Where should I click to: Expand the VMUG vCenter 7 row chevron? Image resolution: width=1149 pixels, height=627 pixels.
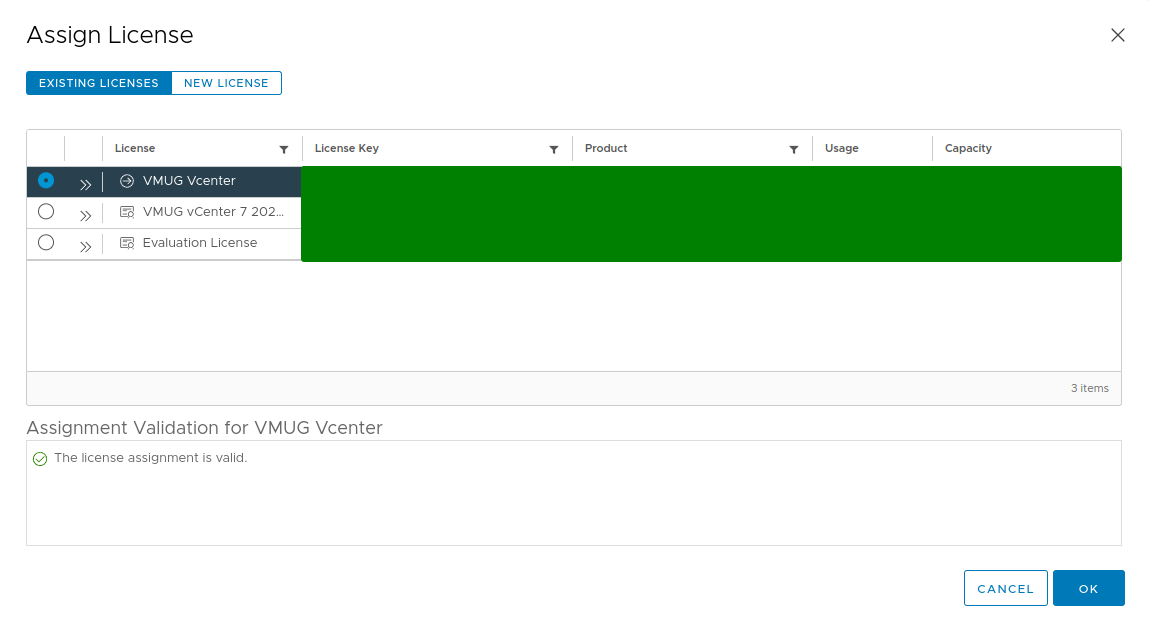[86, 213]
